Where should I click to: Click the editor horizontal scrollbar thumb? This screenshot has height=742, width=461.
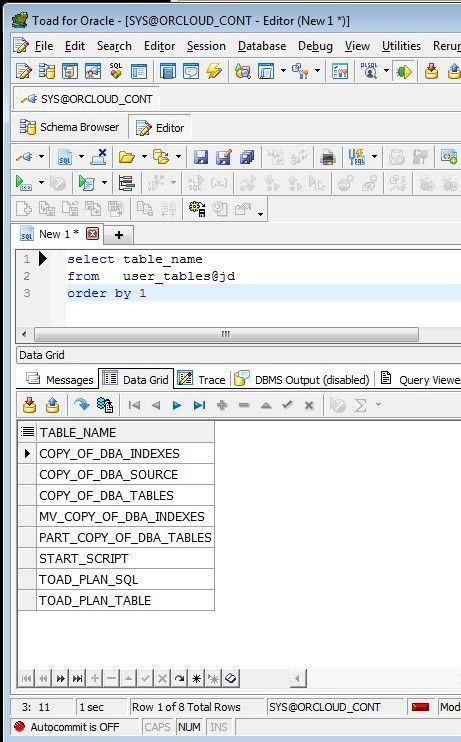[226, 335]
